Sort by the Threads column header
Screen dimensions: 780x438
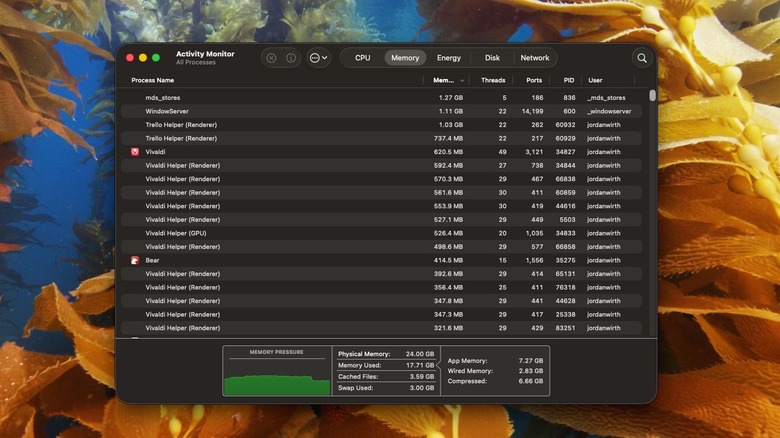(x=493, y=80)
